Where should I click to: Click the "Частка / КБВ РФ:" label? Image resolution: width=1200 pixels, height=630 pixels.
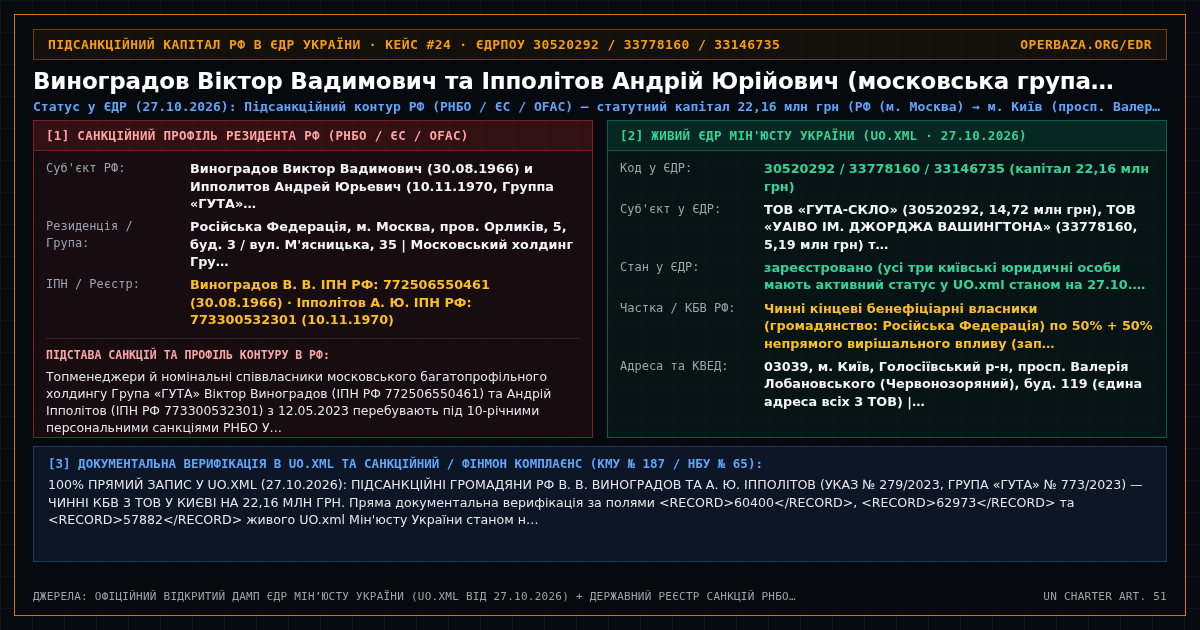tap(678, 308)
